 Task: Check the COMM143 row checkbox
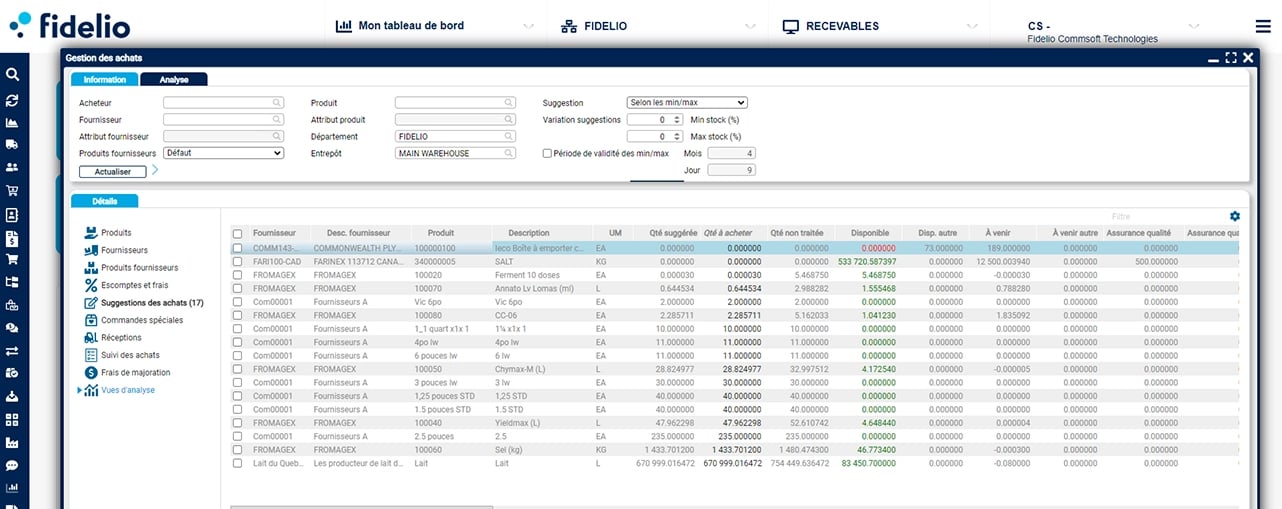tap(237, 248)
